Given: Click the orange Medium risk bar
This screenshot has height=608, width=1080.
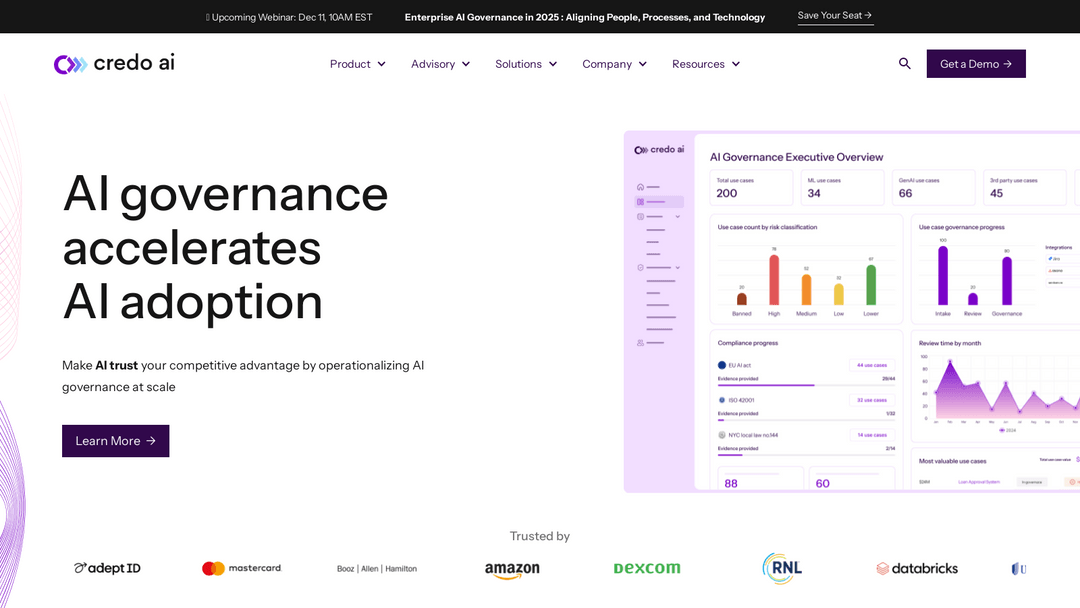Looking at the screenshot, I should pyautogui.click(x=807, y=290).
